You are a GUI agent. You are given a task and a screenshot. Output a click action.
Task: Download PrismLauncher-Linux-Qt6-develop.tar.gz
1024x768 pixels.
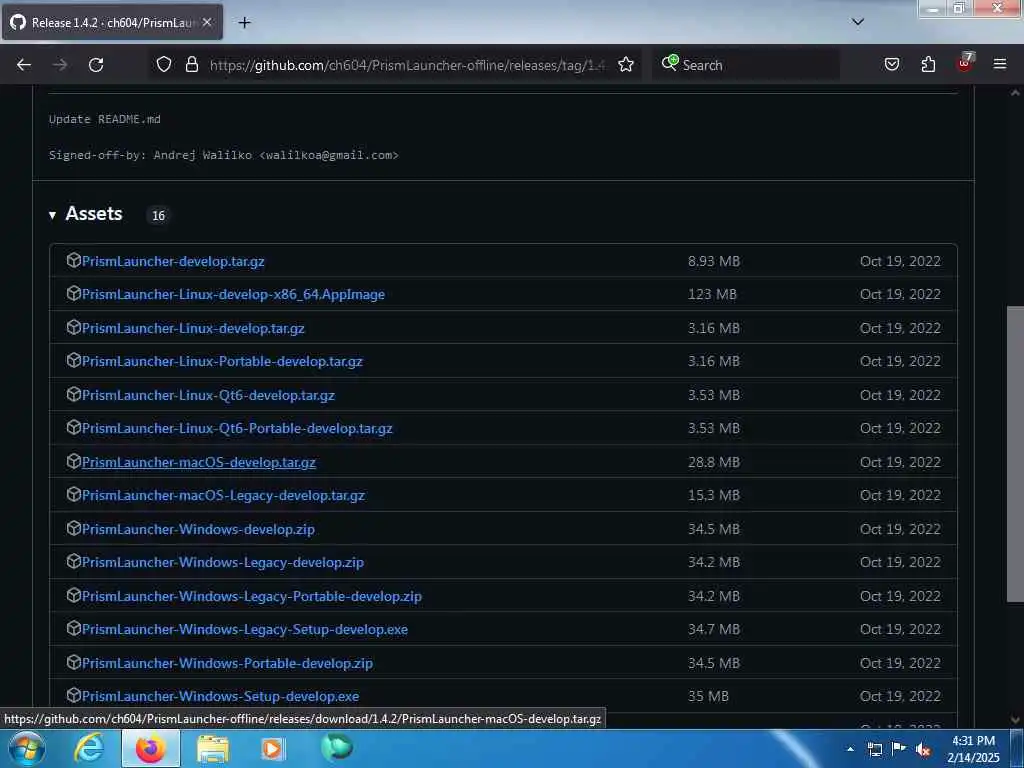[208, 395]
